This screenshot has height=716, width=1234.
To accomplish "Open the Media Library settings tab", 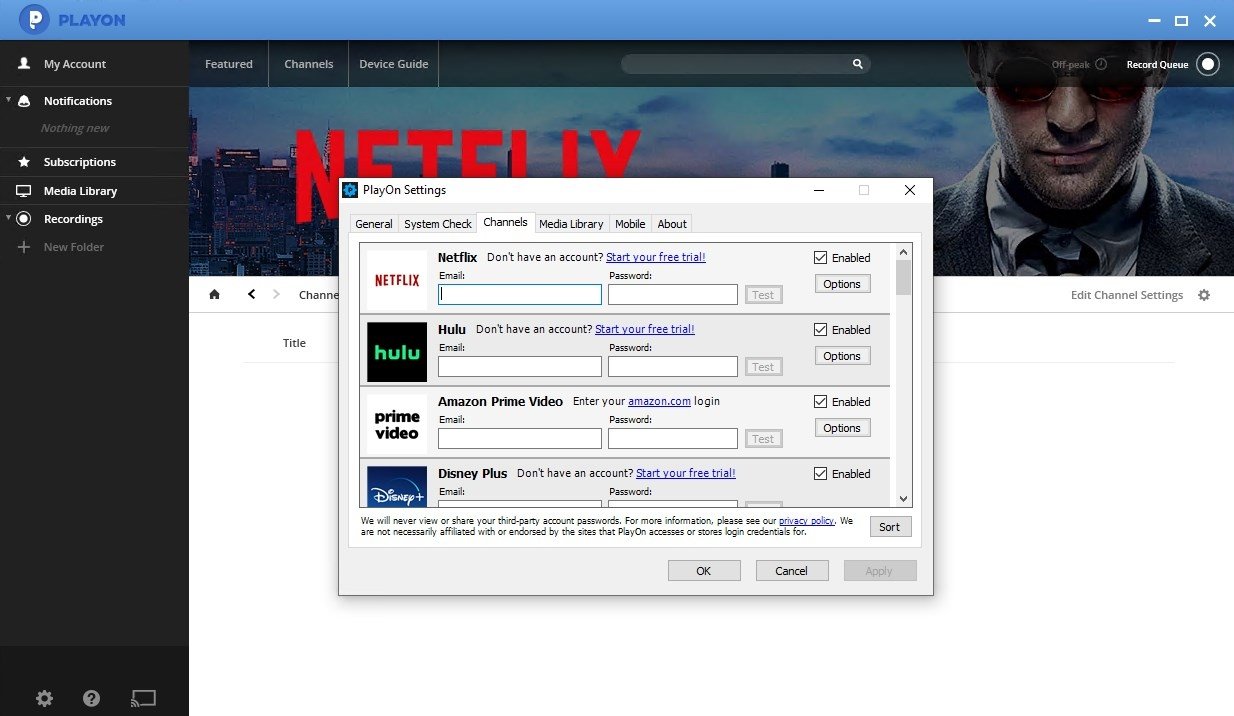I will 571,224.
